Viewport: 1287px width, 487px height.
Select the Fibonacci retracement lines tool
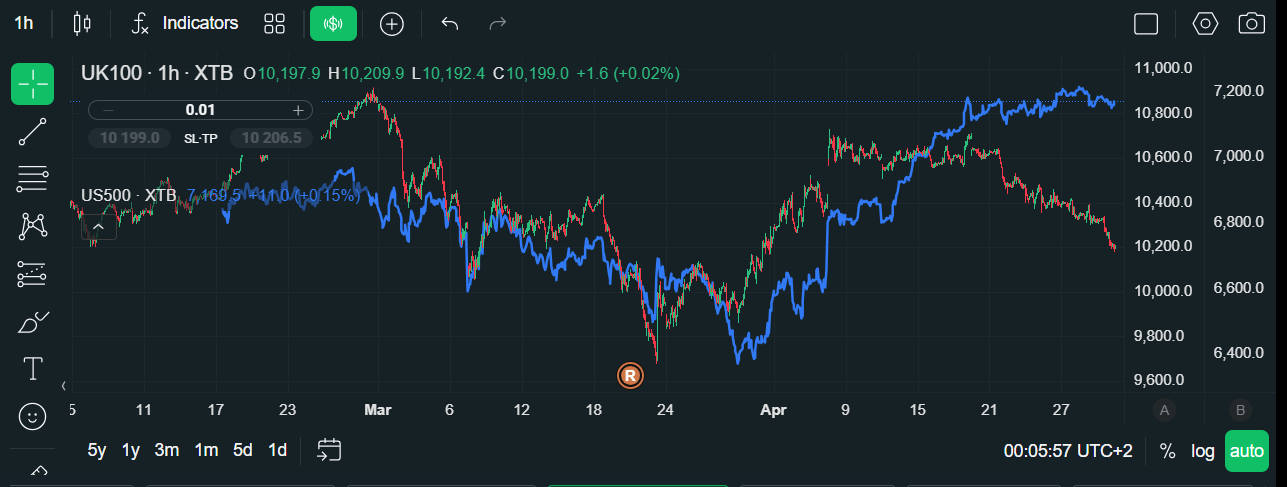coord(32,179)
